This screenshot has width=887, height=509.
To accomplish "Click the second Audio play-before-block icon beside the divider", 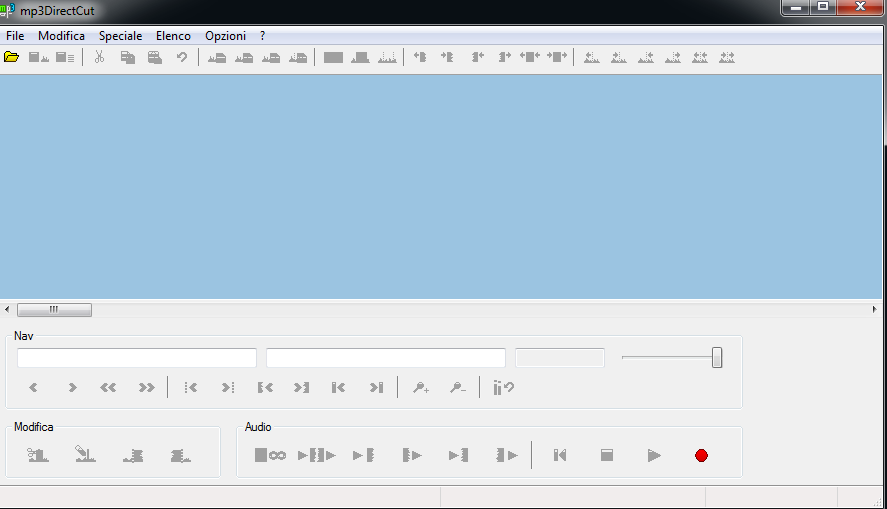I will [458, 455].
